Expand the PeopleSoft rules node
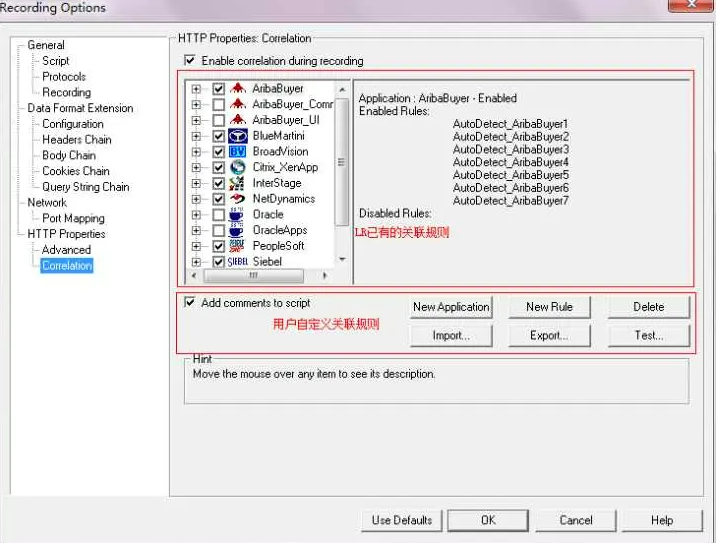The height and width of the screenshot is (543, 716). coord(196,246)
